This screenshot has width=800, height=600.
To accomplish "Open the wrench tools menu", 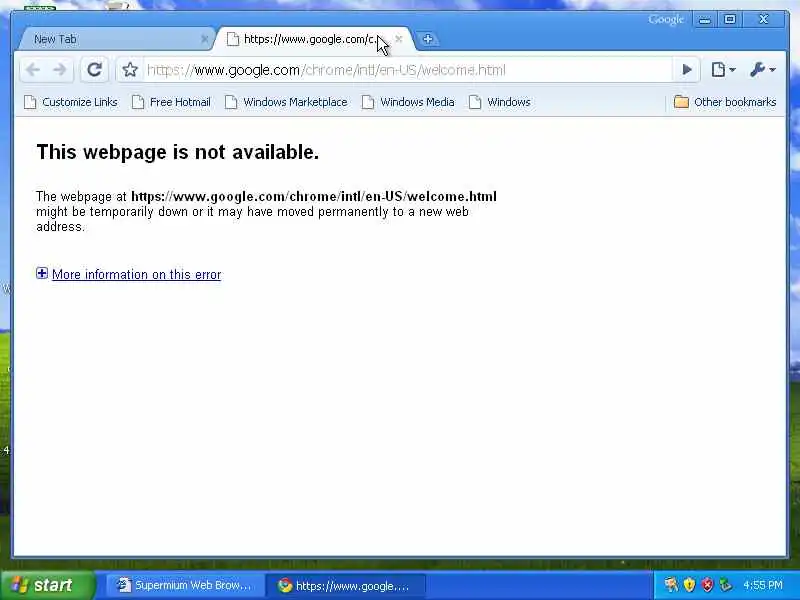I will [x=762, y=70].
